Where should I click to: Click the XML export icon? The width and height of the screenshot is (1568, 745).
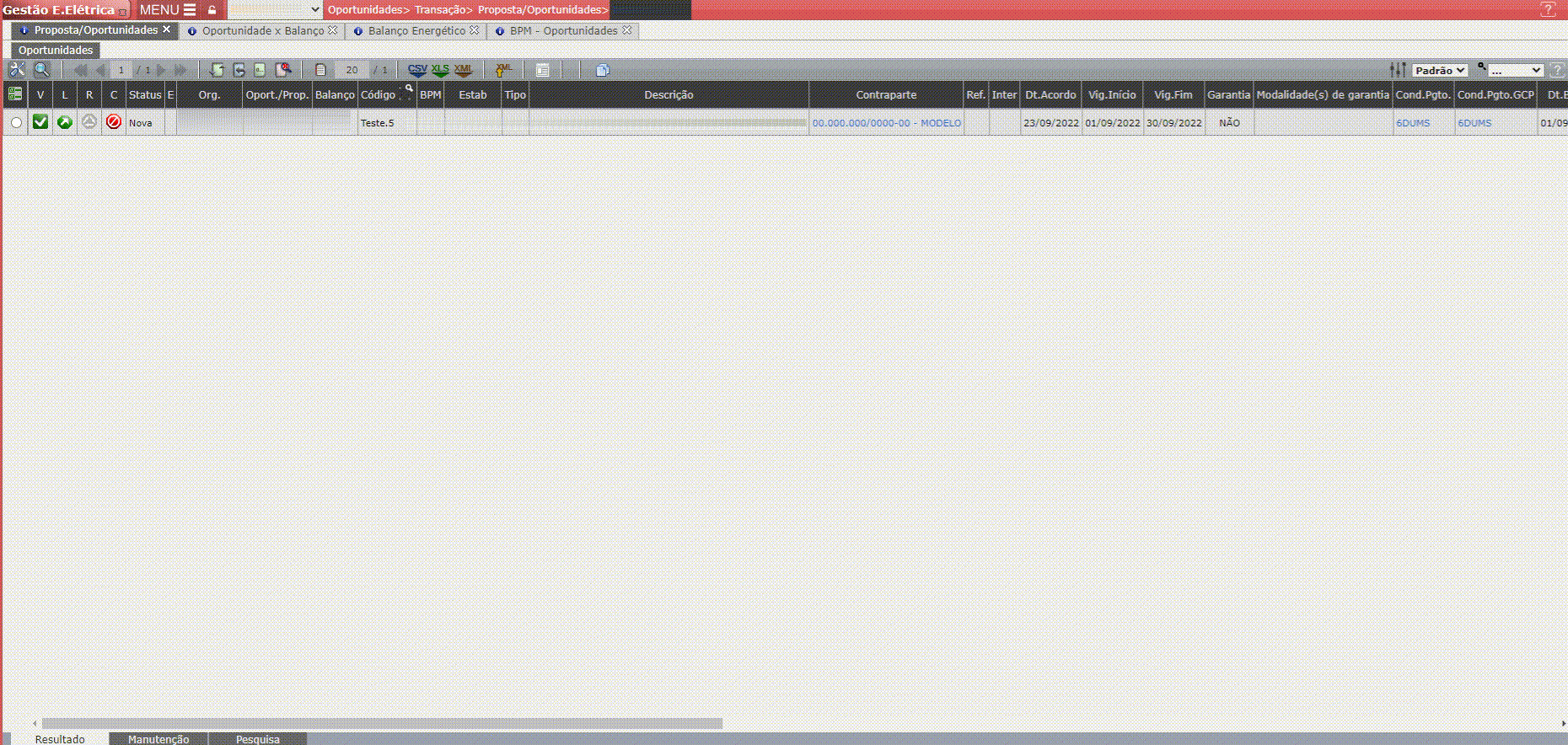point(463,70)
